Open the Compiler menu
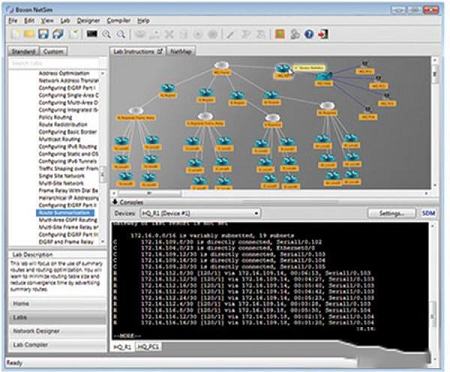 [119, 21]
